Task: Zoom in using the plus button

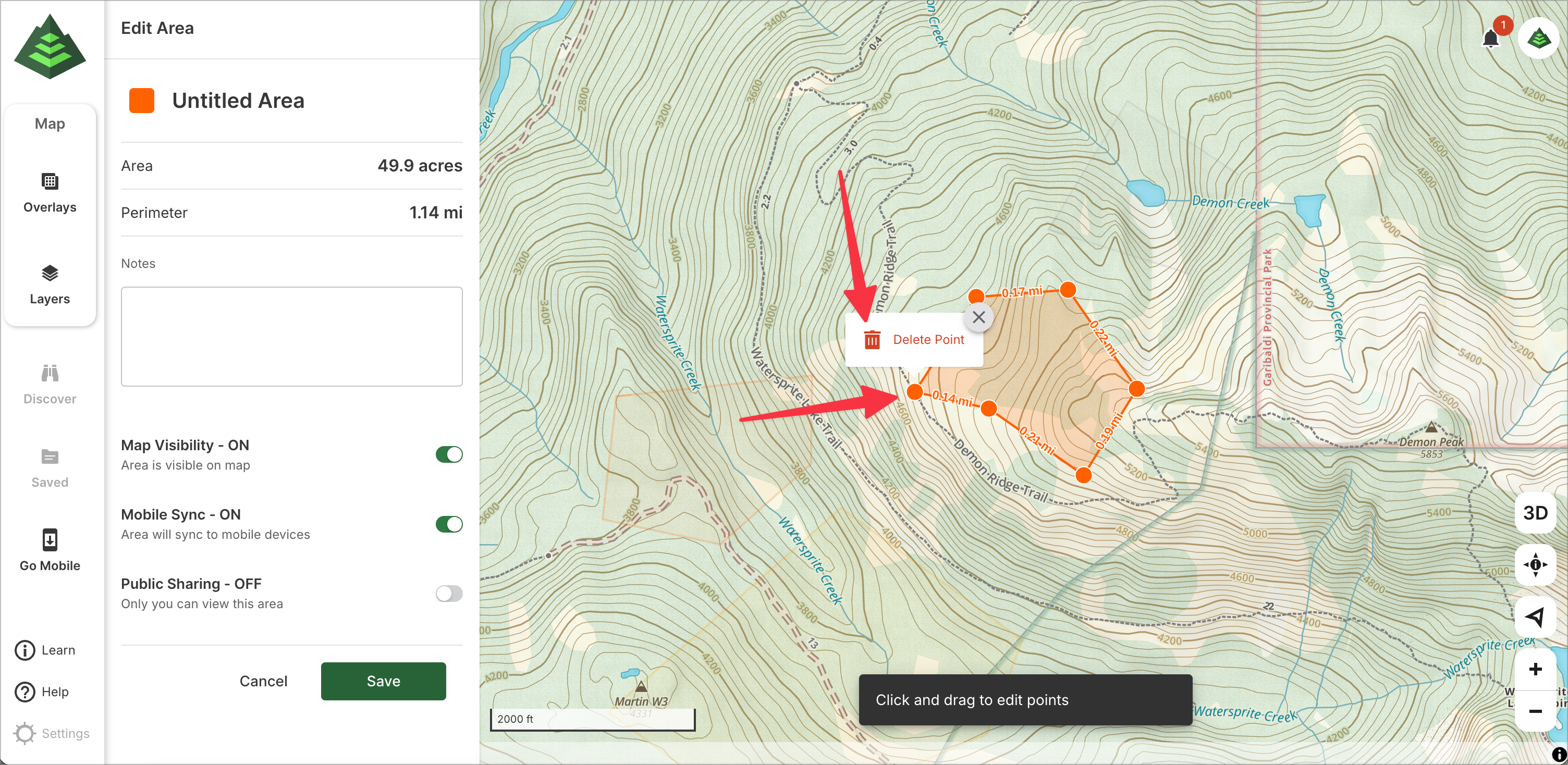Action: (1535, 670)
